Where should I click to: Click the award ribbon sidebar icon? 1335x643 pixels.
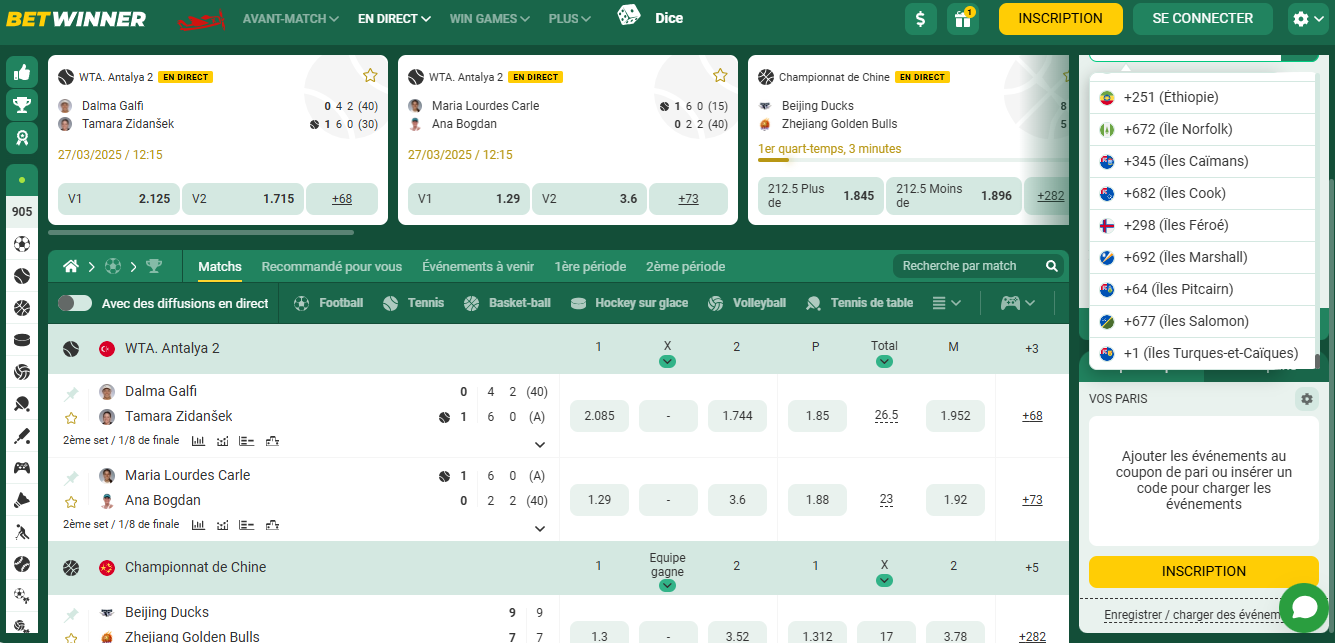point(22,137)
